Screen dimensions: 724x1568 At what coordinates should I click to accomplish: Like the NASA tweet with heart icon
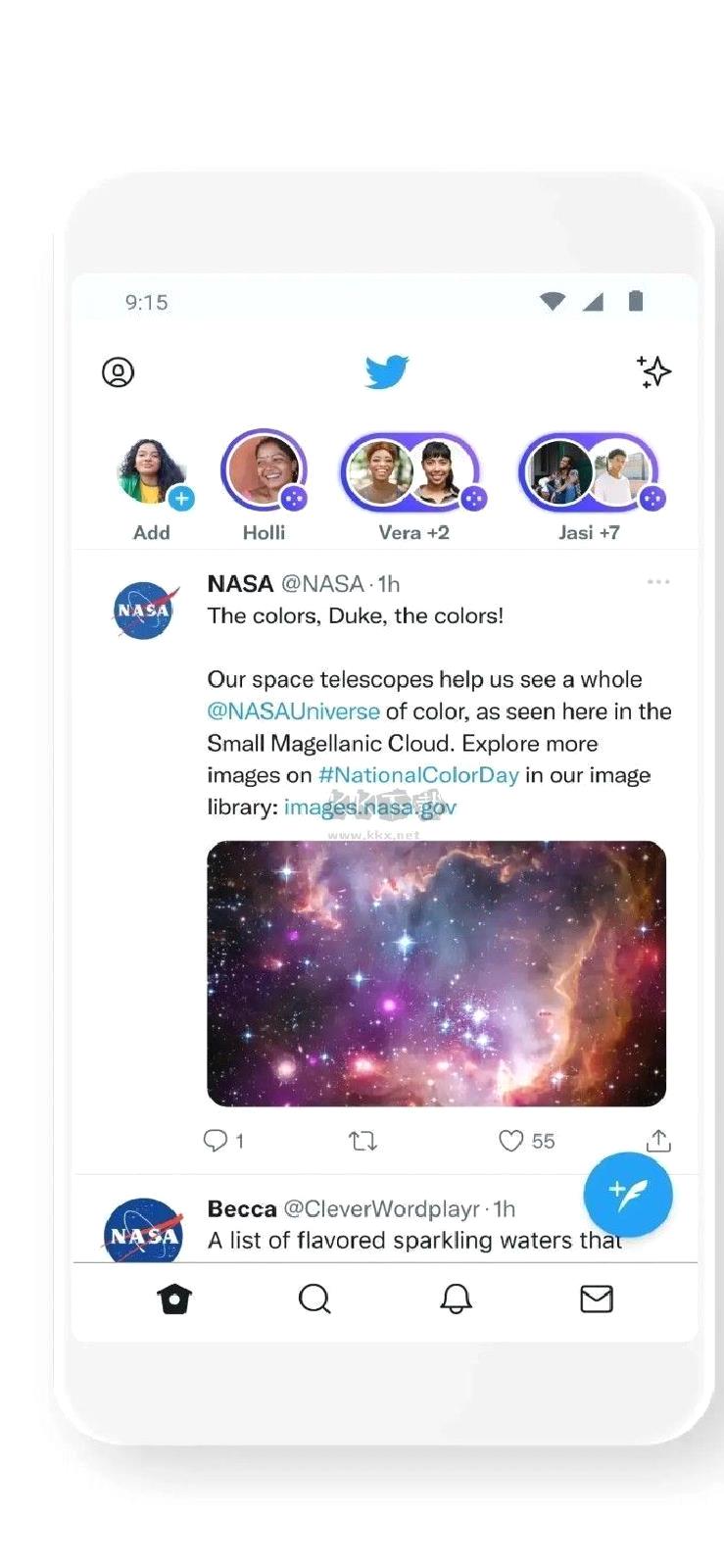(510, 1141)
